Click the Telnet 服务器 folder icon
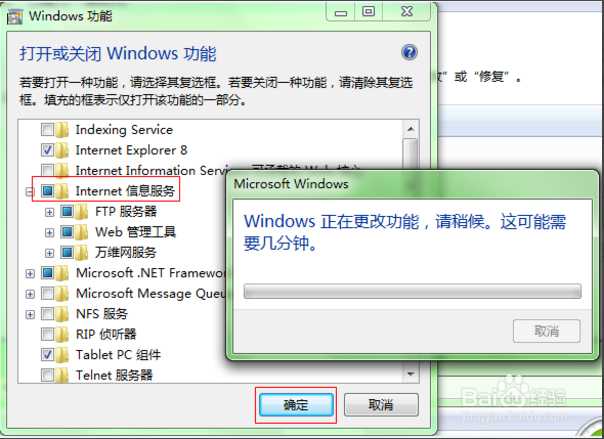604x439 pixels. (62, 375)
